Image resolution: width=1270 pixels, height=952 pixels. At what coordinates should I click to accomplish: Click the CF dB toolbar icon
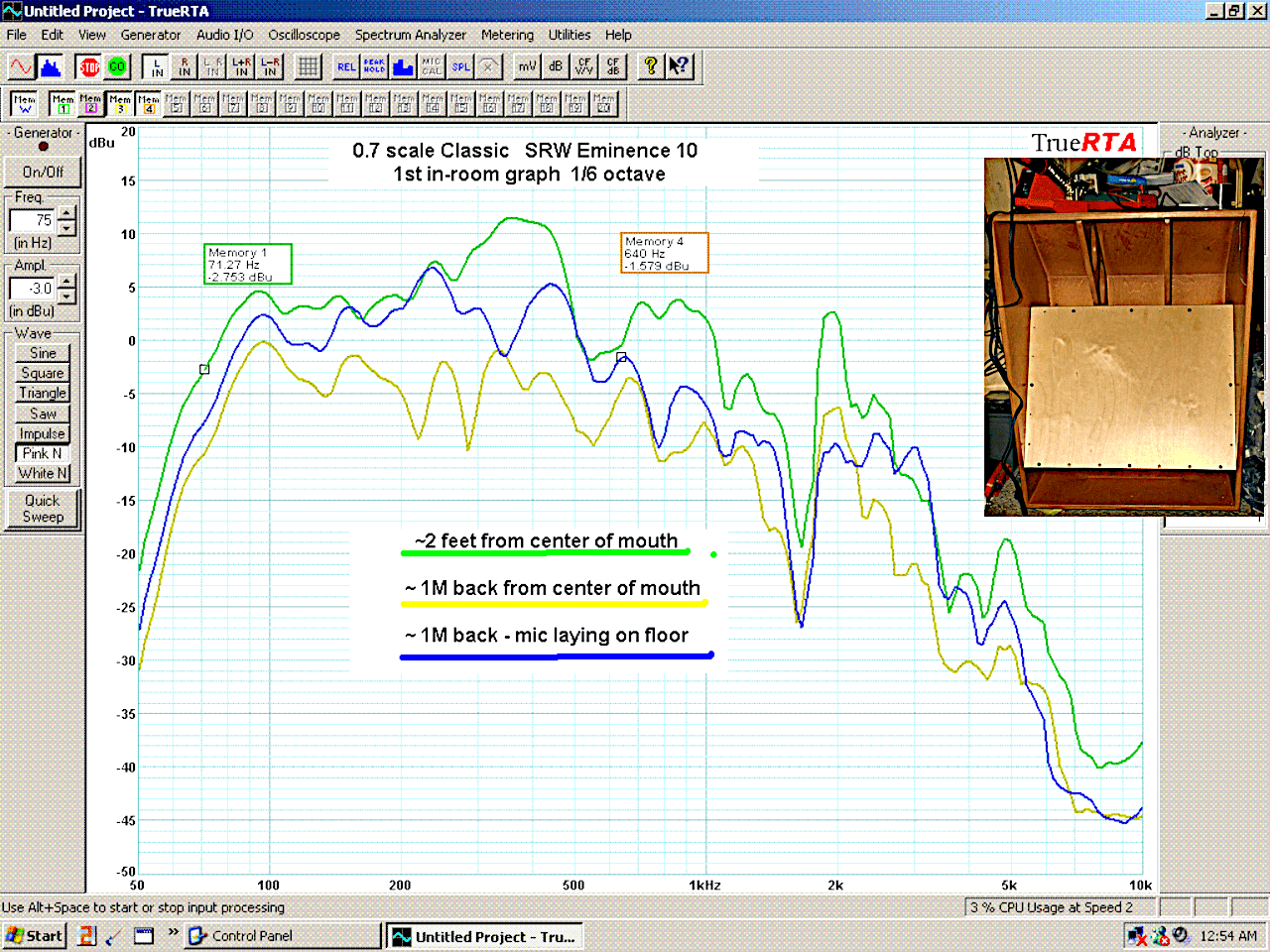click(613, 66)
